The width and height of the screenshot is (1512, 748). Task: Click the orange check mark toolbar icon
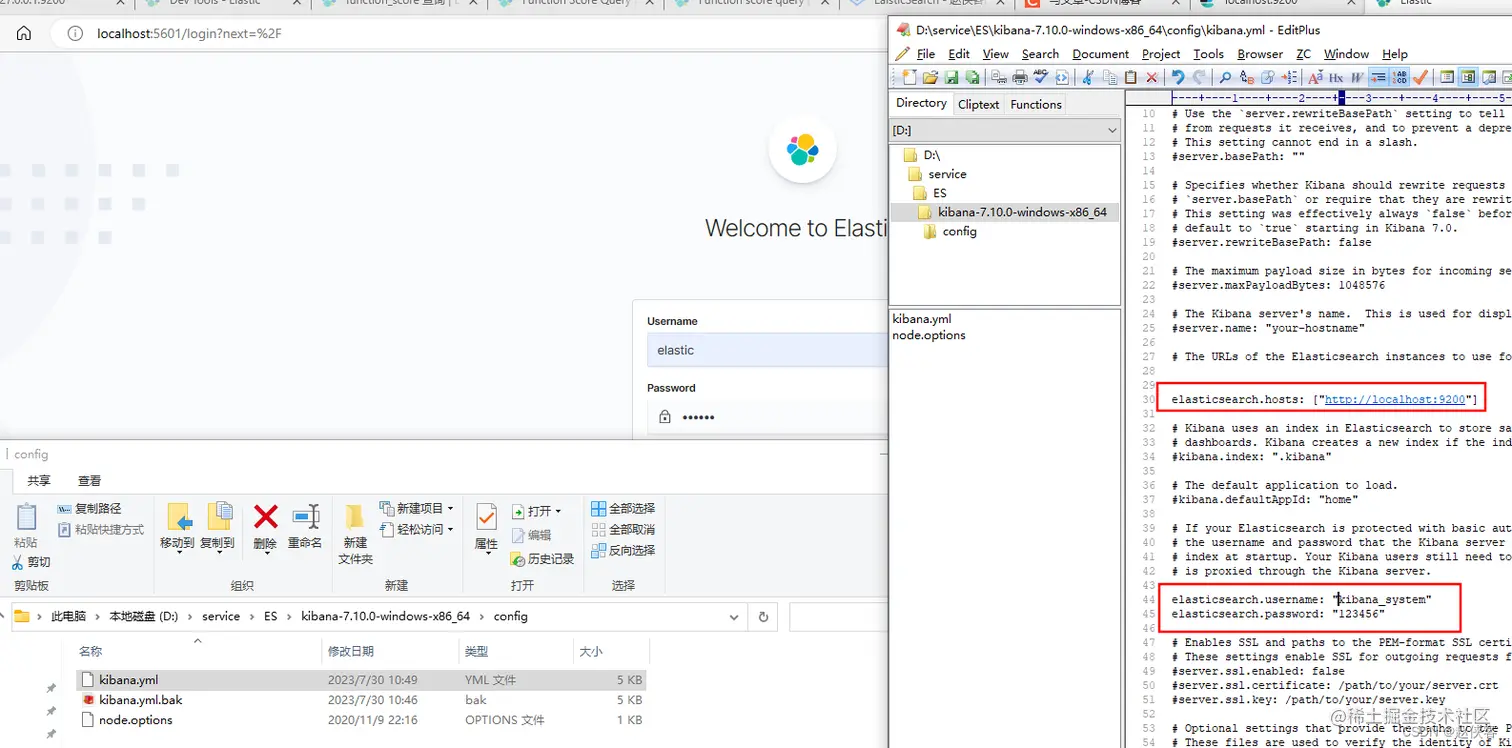pos(1421,77)
